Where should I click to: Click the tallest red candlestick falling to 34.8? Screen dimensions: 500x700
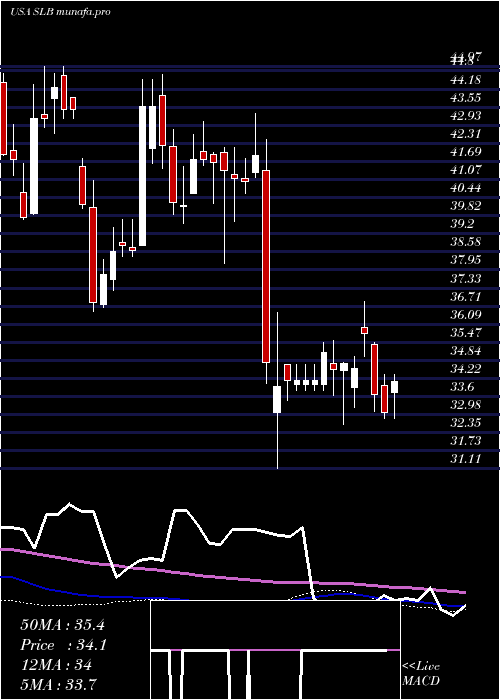coord(266,266)
